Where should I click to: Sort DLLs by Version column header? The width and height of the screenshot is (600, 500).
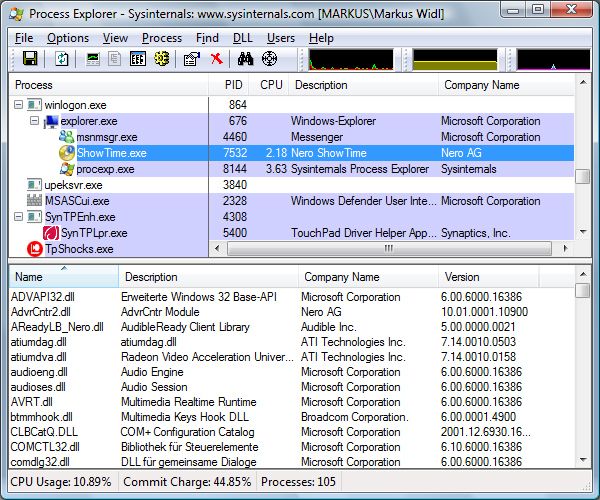click(x=488, y=277)
